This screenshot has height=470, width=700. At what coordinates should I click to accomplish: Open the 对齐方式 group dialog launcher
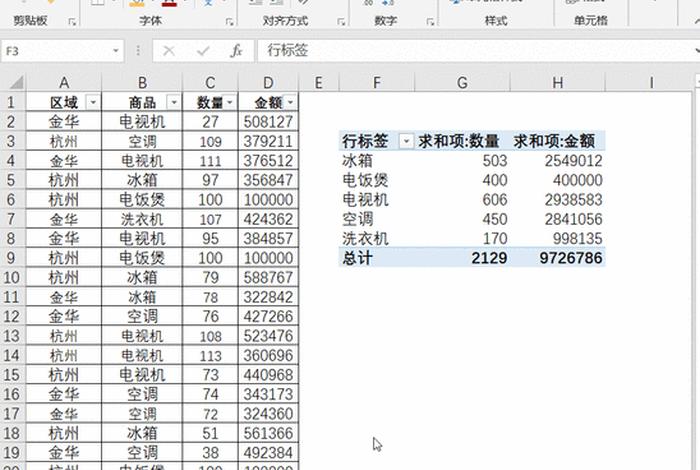pyautogui.click(x=341, y=21)
